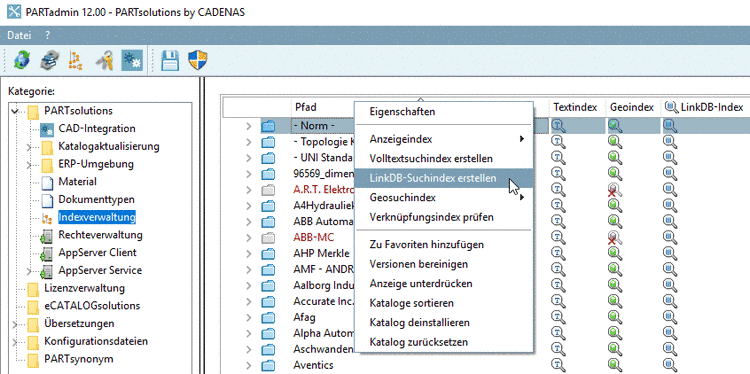Viewport: 750px width, 374px height.
Task: Click Geoindex icon in Afag row
Action: tap(615, 318)
